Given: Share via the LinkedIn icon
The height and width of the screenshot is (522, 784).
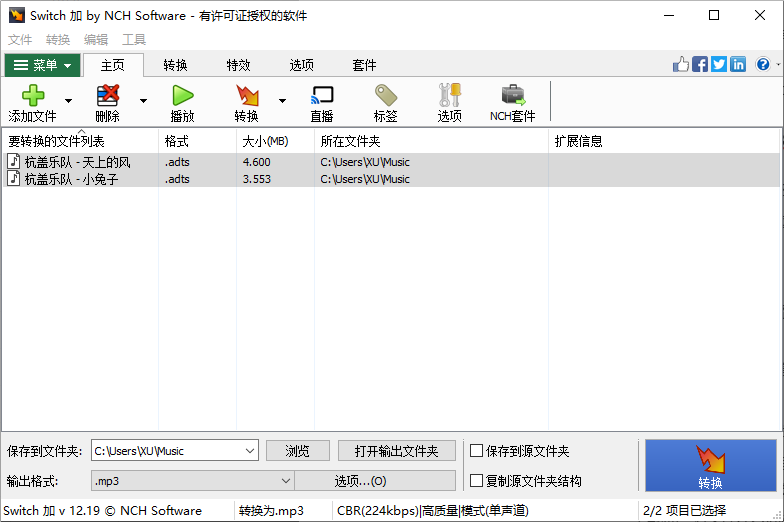Looking at the screenshot, I should [738, 64].
